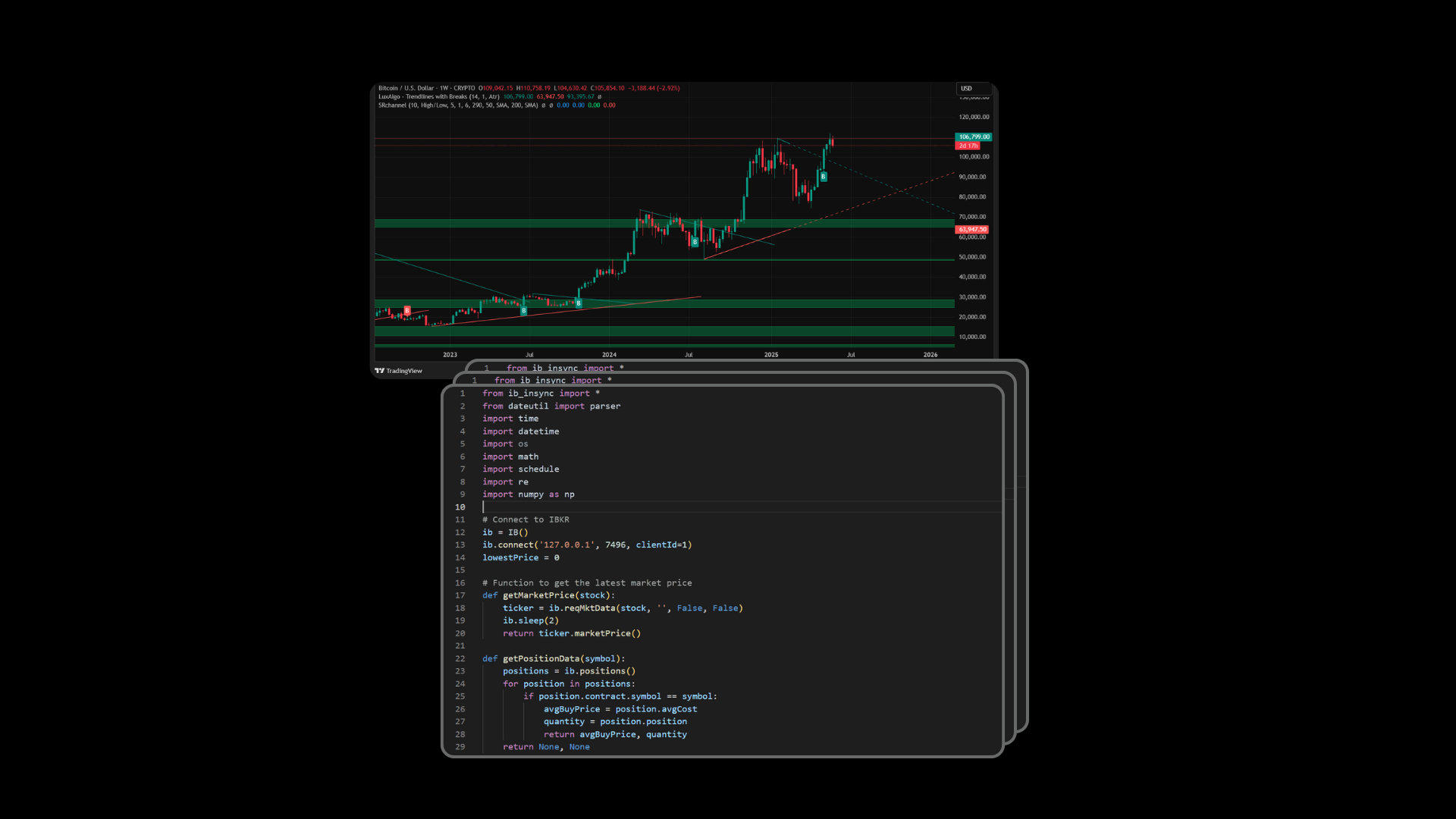Viewport: 1456px width, 819px height.
Task: Click the 106,799.00 current price label
Action: coord(974,137)
